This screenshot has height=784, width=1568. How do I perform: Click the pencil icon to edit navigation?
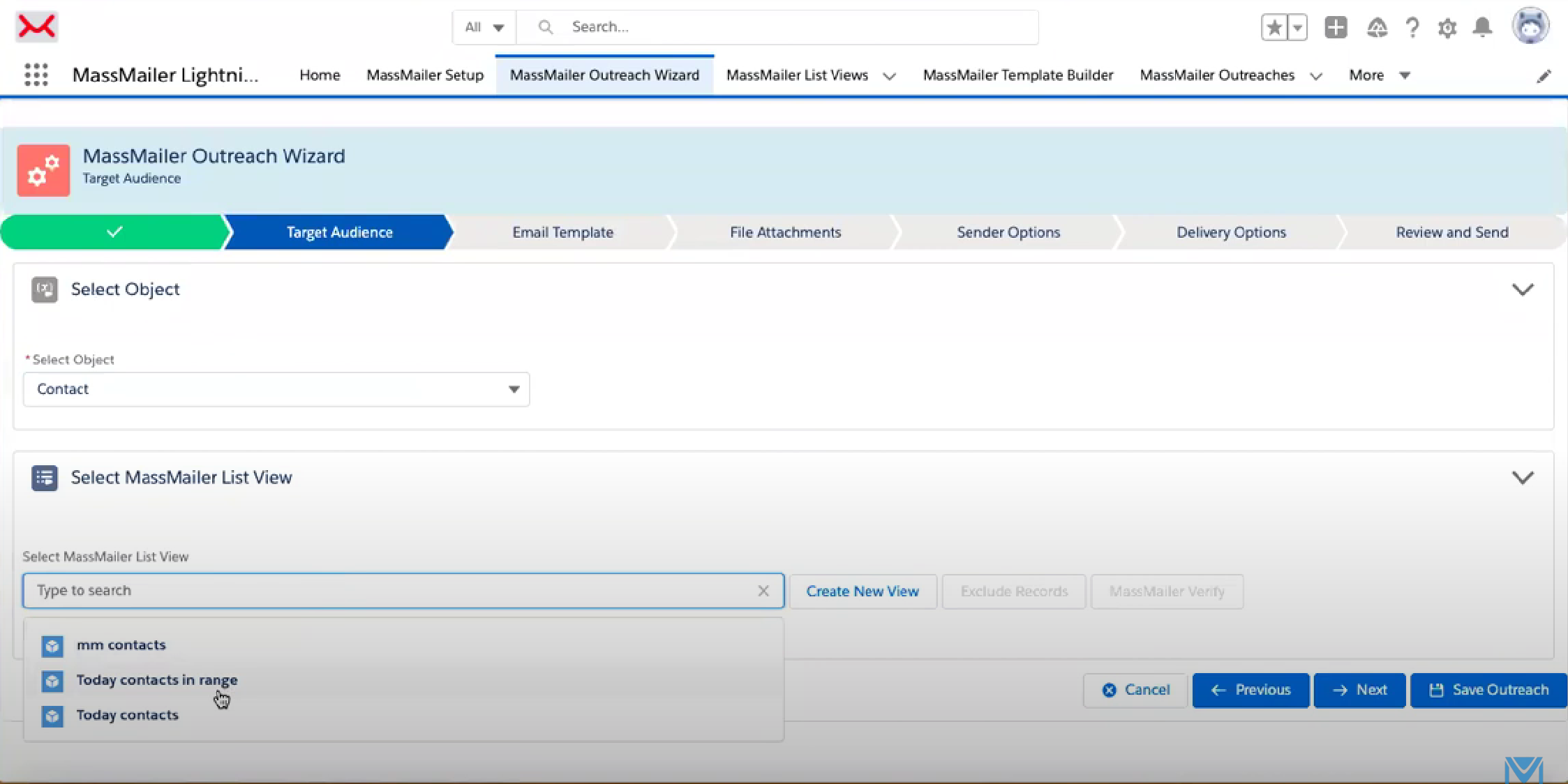point(1544,76)
